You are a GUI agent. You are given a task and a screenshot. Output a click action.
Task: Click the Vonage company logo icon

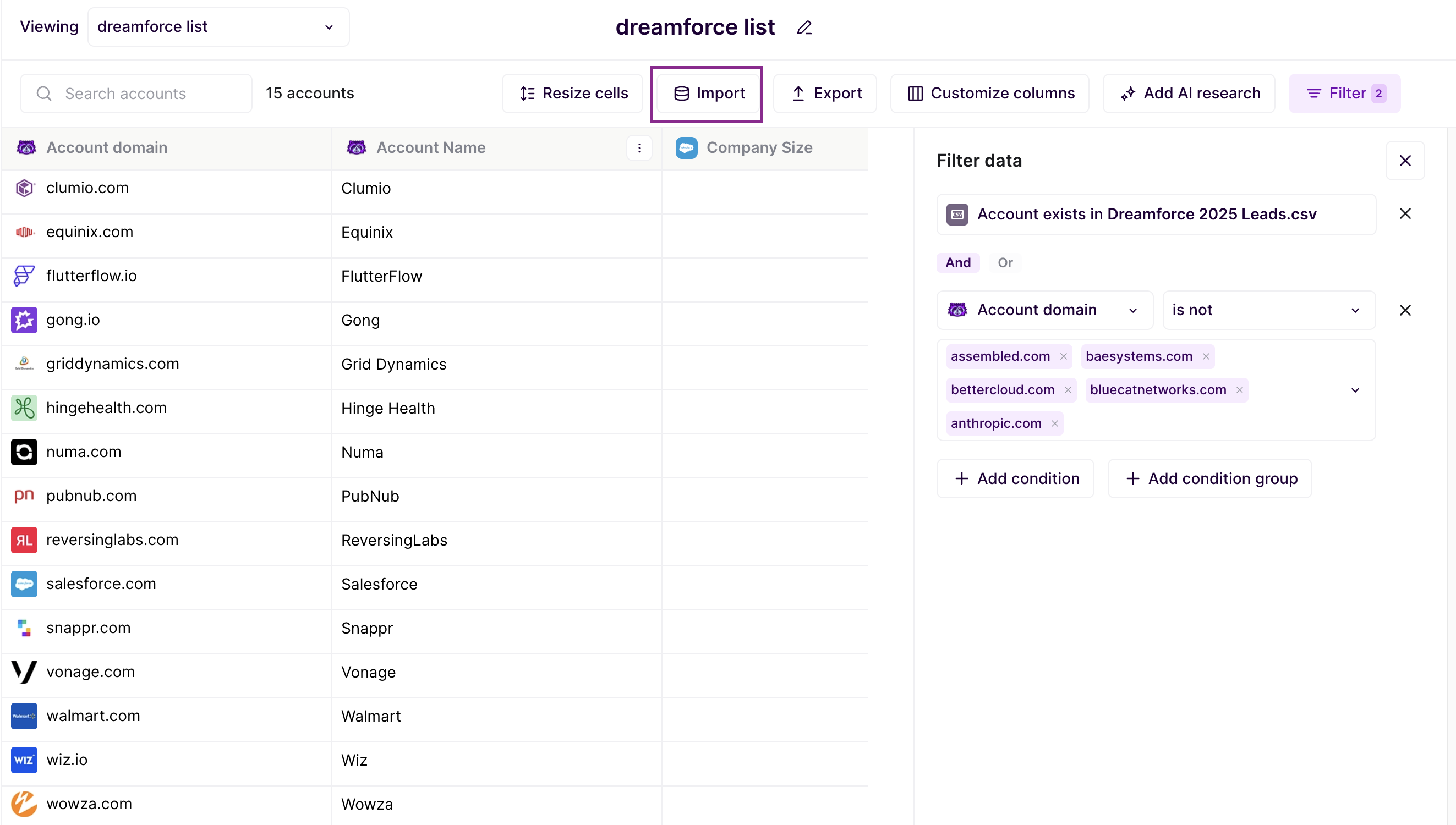[24, 672]
